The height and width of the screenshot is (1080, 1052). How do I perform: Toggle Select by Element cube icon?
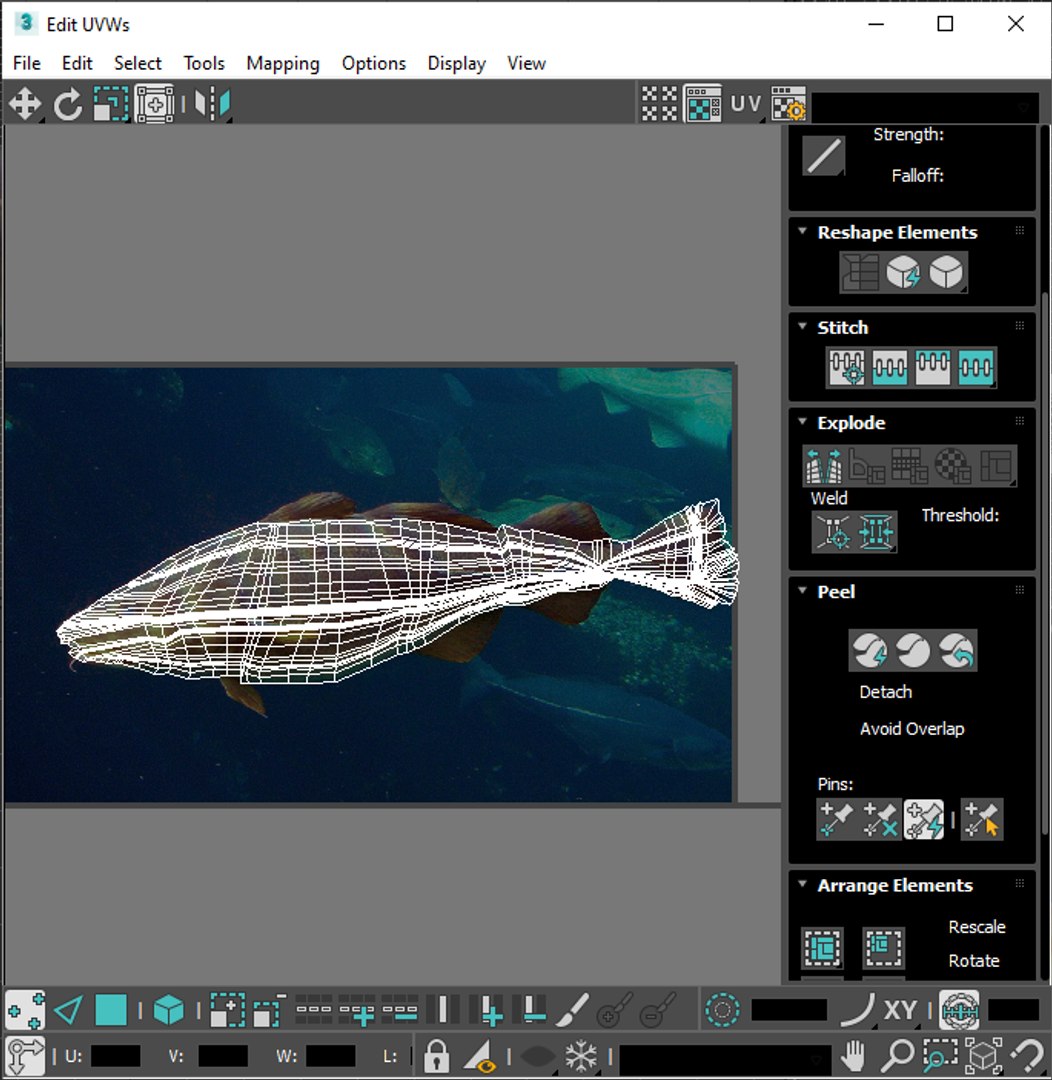click(x=169, y=1010)
